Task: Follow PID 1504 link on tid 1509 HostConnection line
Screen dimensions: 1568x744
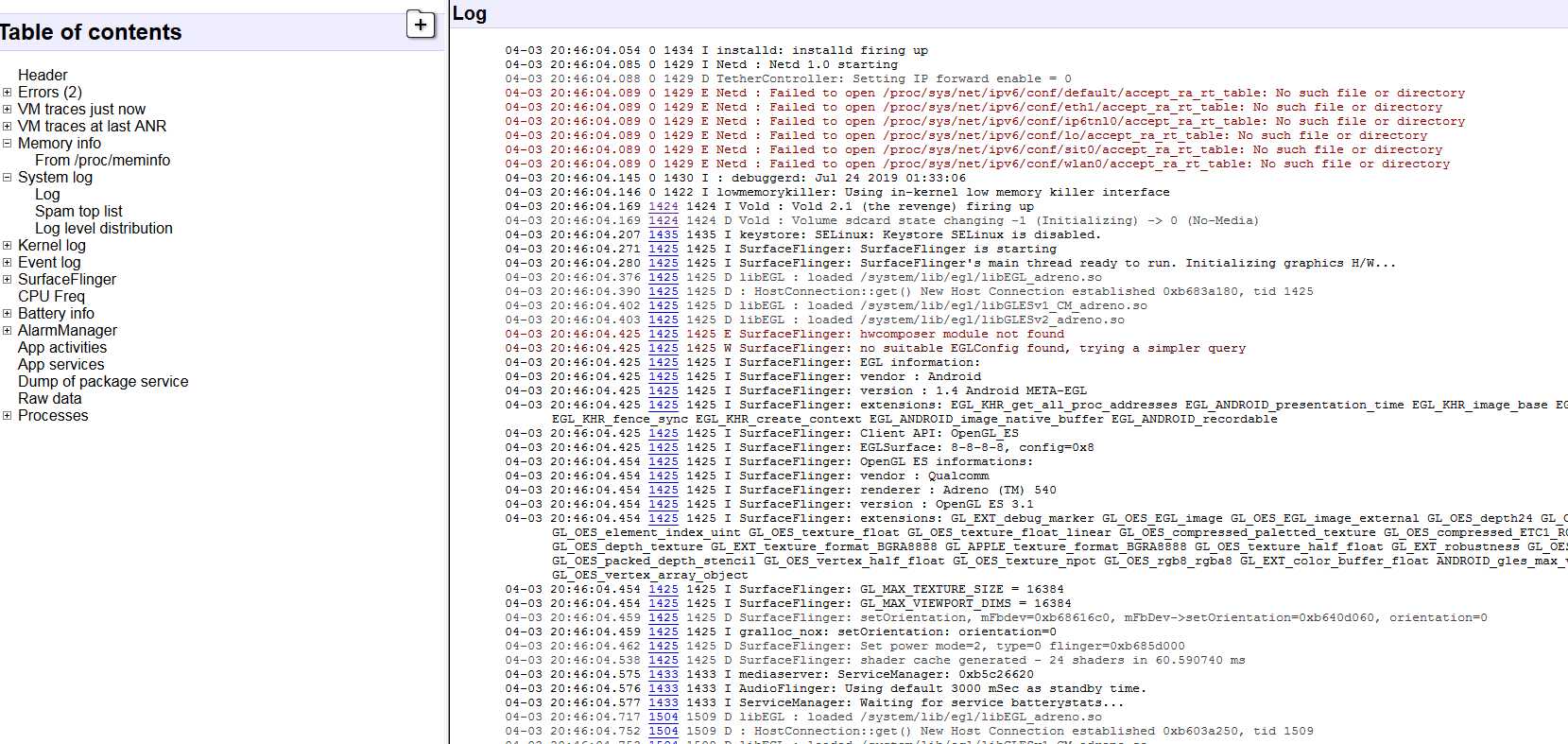Action: pos(663,731)
